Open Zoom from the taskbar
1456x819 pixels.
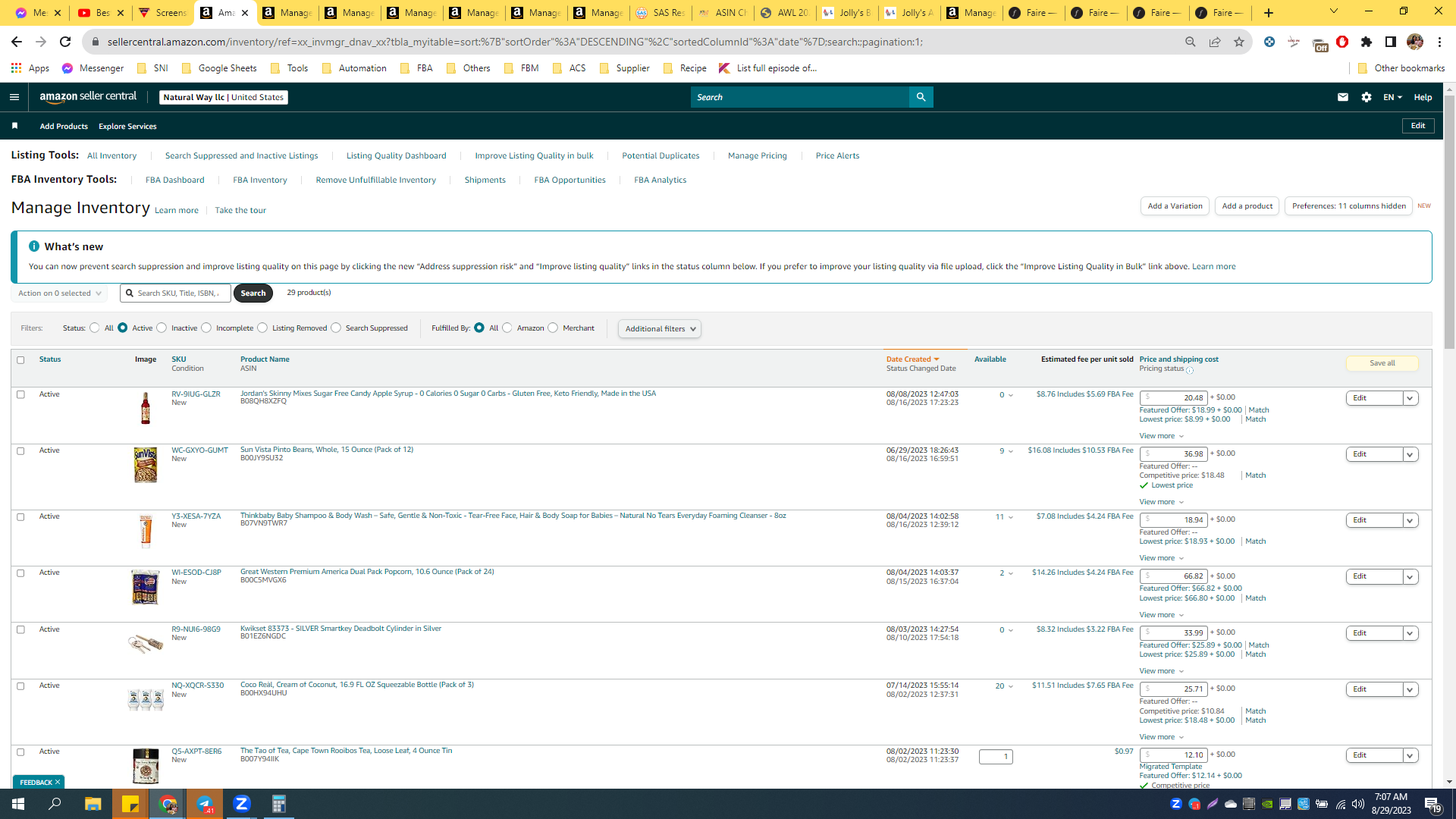coord(242,804)
